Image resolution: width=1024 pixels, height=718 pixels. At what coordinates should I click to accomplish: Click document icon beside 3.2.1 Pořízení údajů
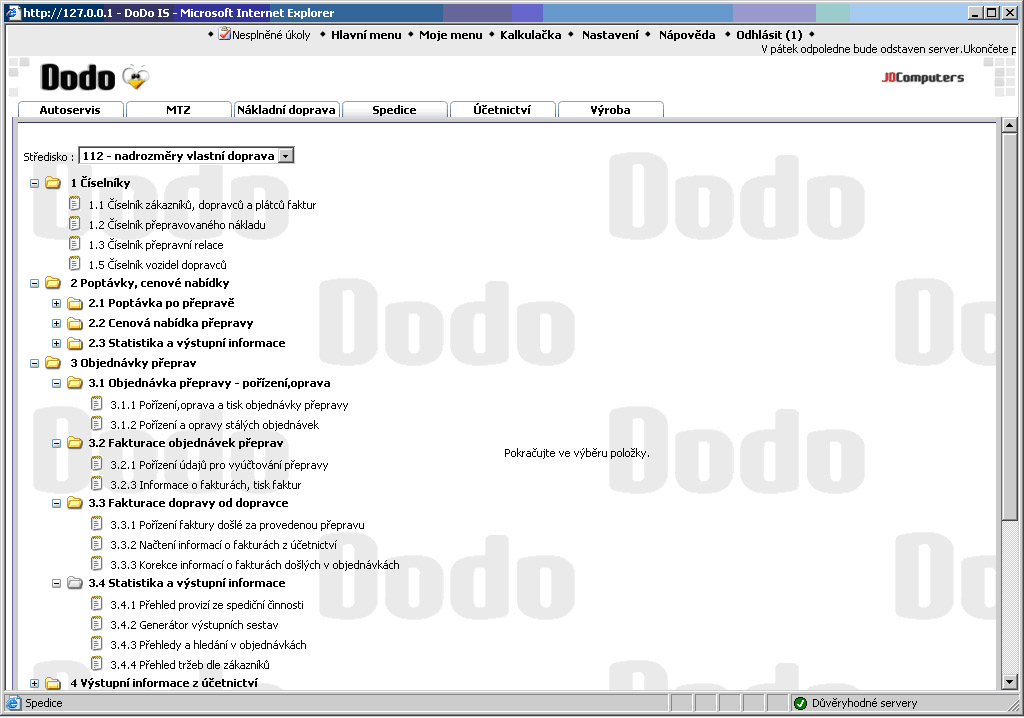pos(97,464)
